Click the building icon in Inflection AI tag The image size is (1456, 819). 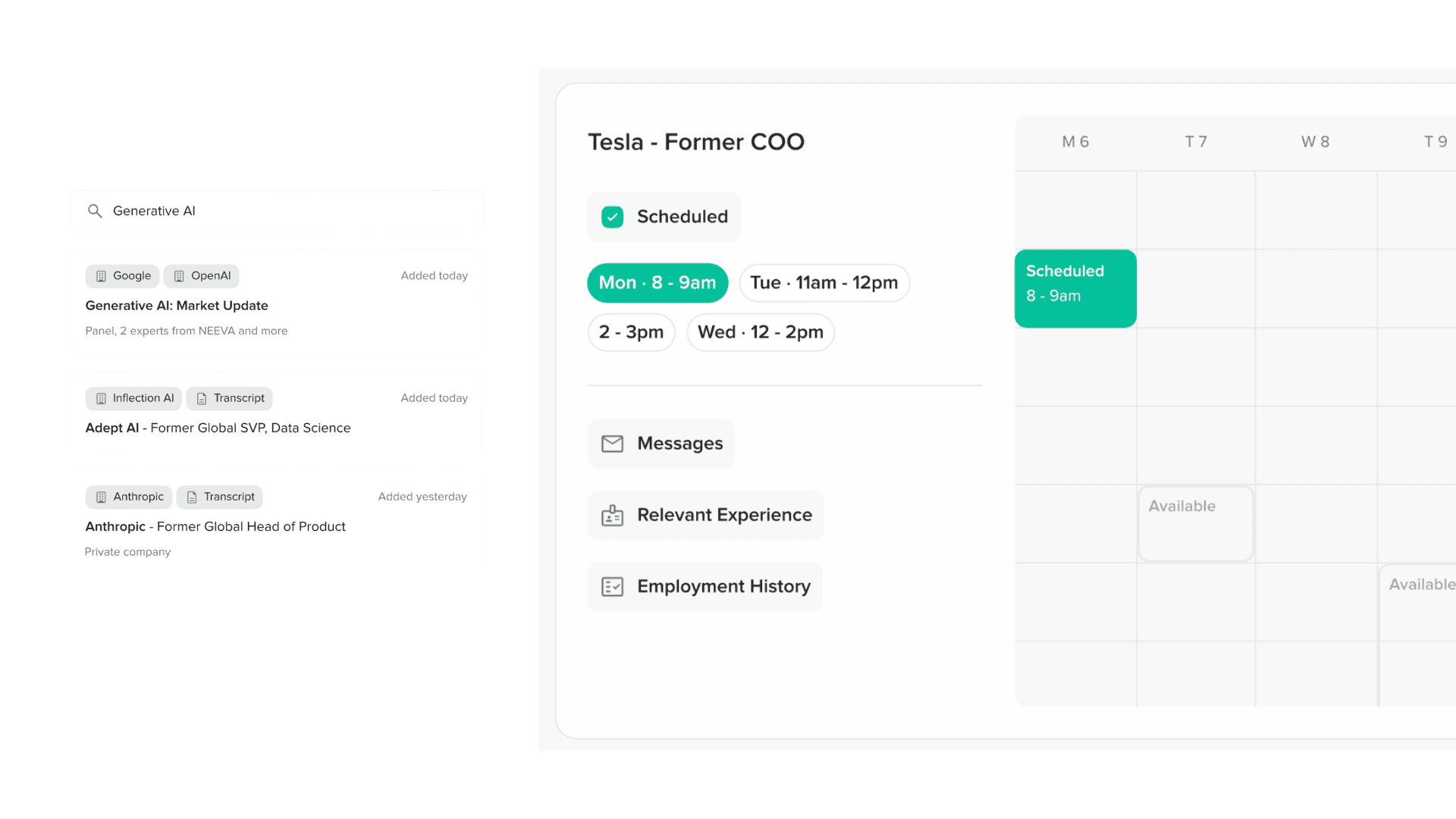[x=101, y=398]
